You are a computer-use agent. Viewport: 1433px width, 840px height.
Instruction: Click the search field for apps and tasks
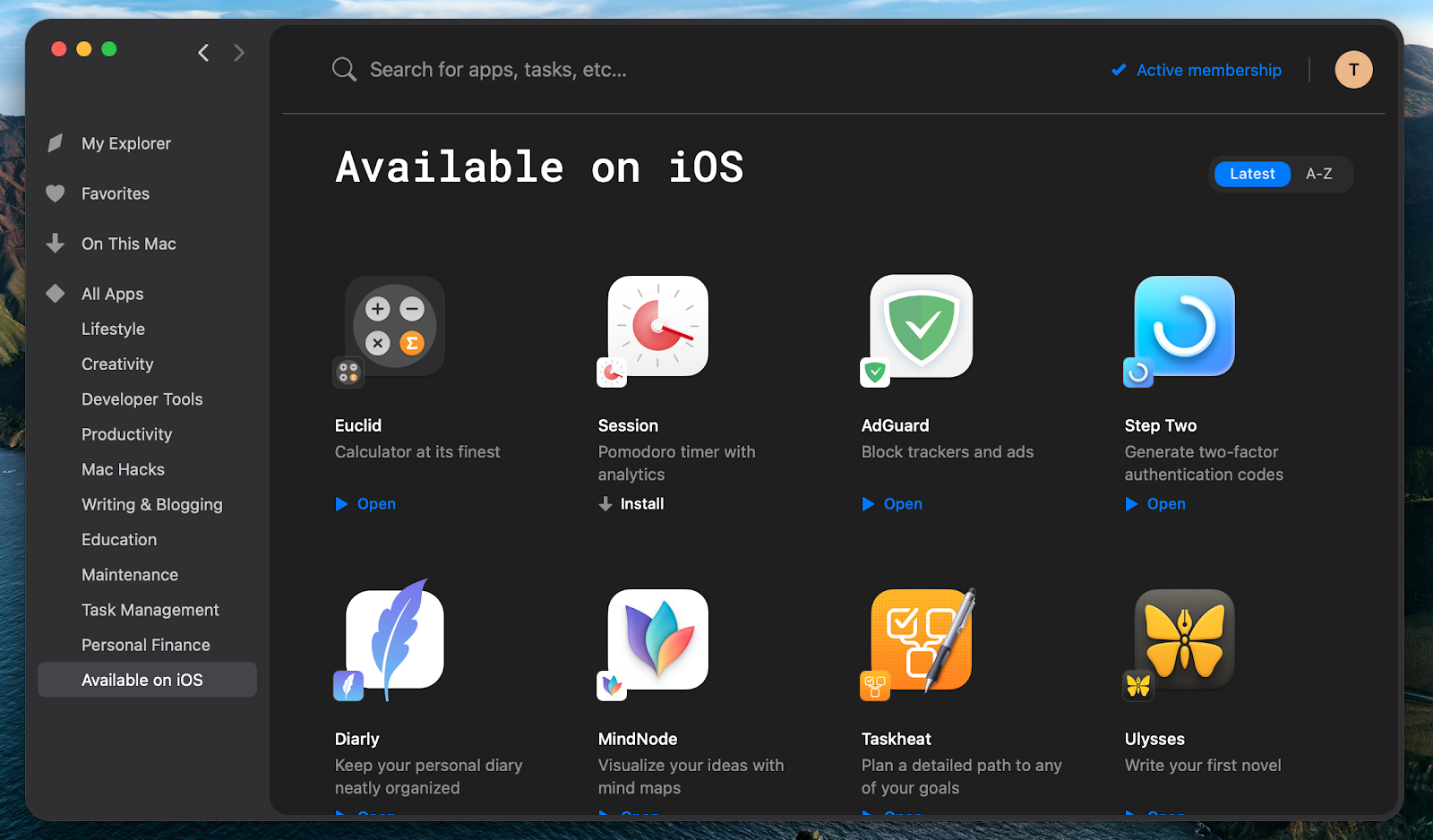tap(498, 70)
